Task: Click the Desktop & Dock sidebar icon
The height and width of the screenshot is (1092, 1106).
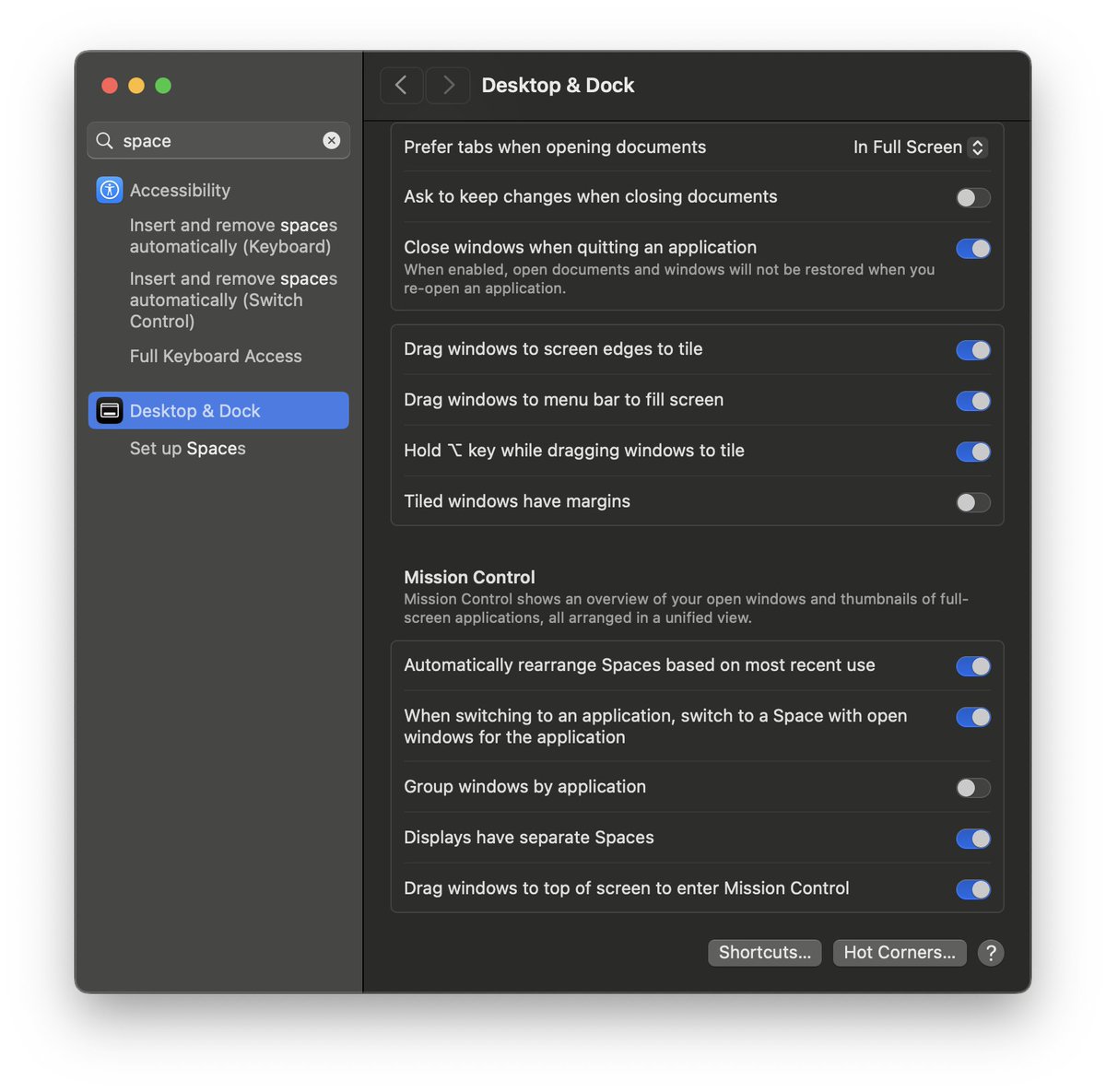Action: (x=110, y=411)
